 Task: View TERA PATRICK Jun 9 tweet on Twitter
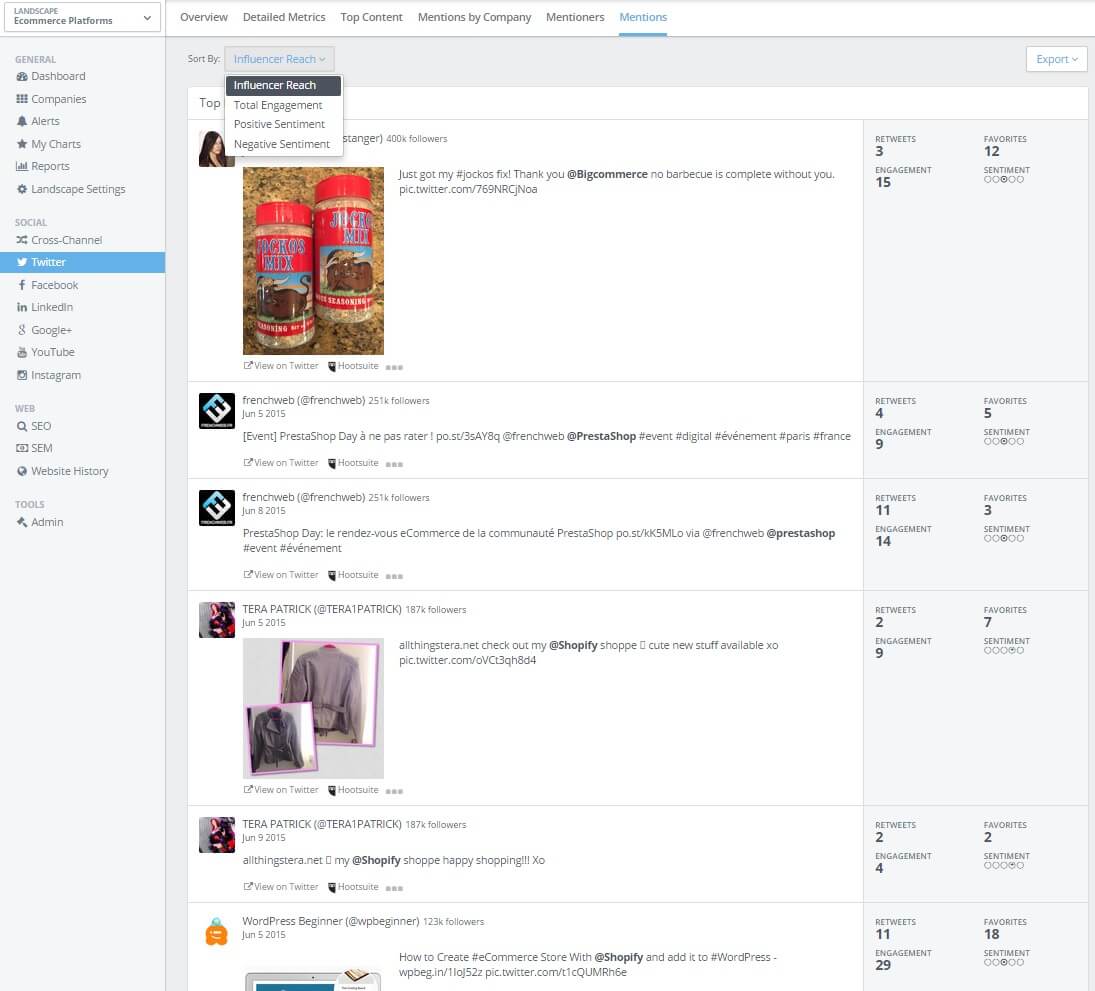(281, 887)
